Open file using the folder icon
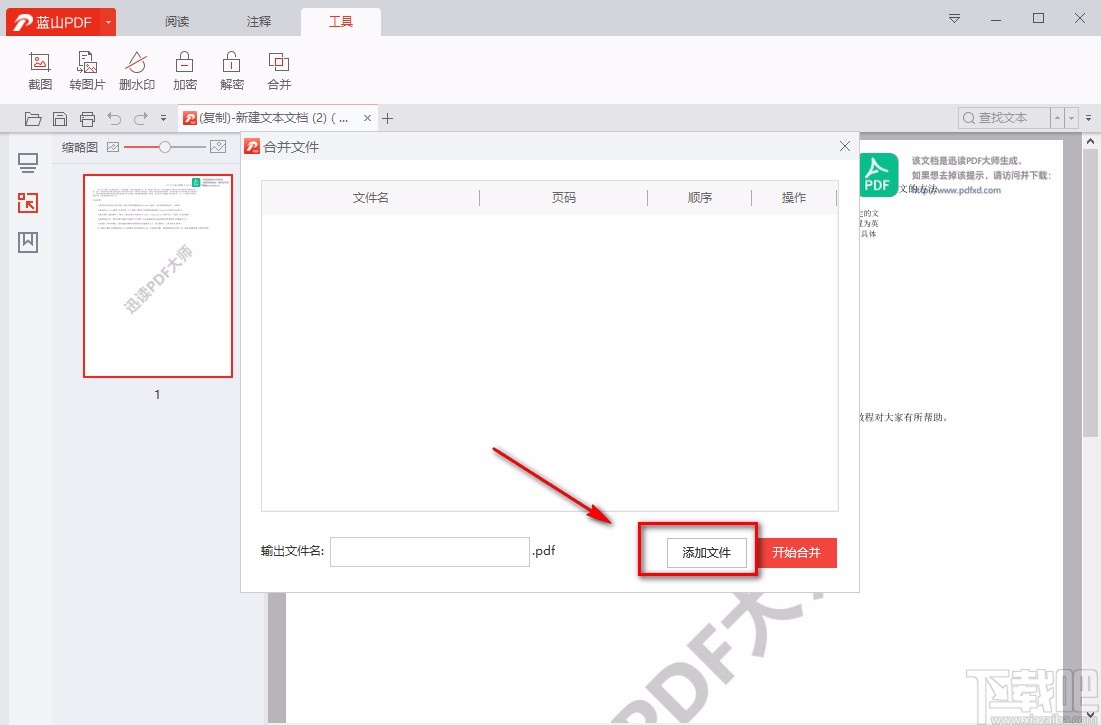The height and width of the screenshot is (725, 1101). coord(33,119)
